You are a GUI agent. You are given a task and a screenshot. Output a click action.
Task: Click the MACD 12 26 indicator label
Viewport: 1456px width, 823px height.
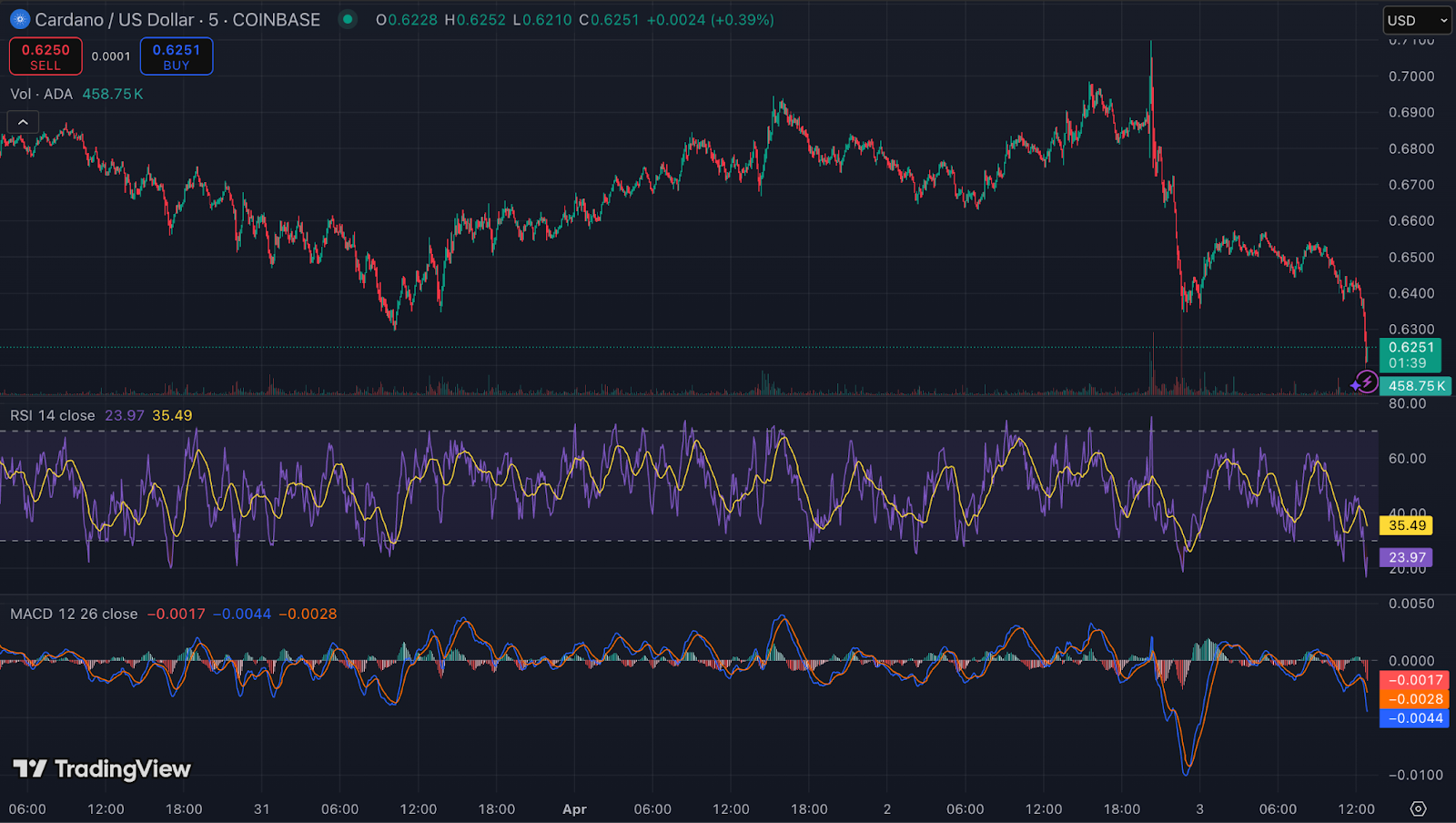point(71,614)
